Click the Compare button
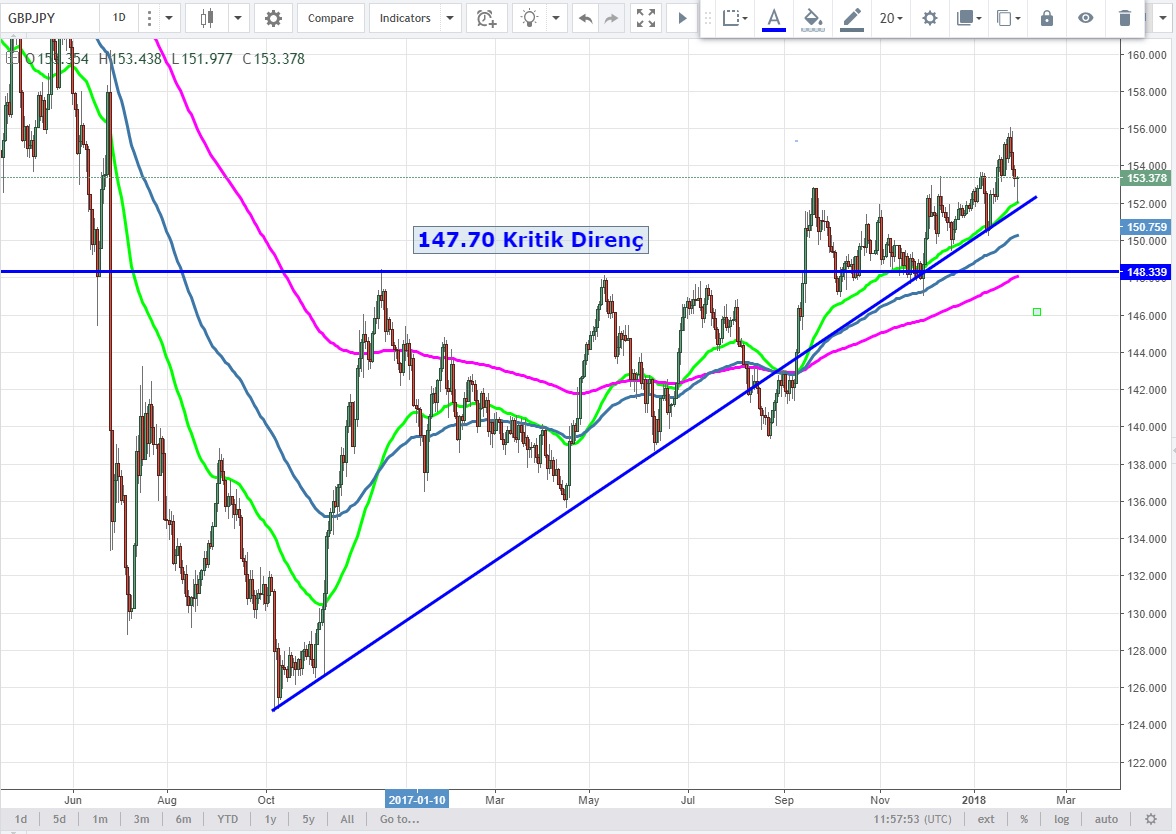 click(x=330, y=18)
